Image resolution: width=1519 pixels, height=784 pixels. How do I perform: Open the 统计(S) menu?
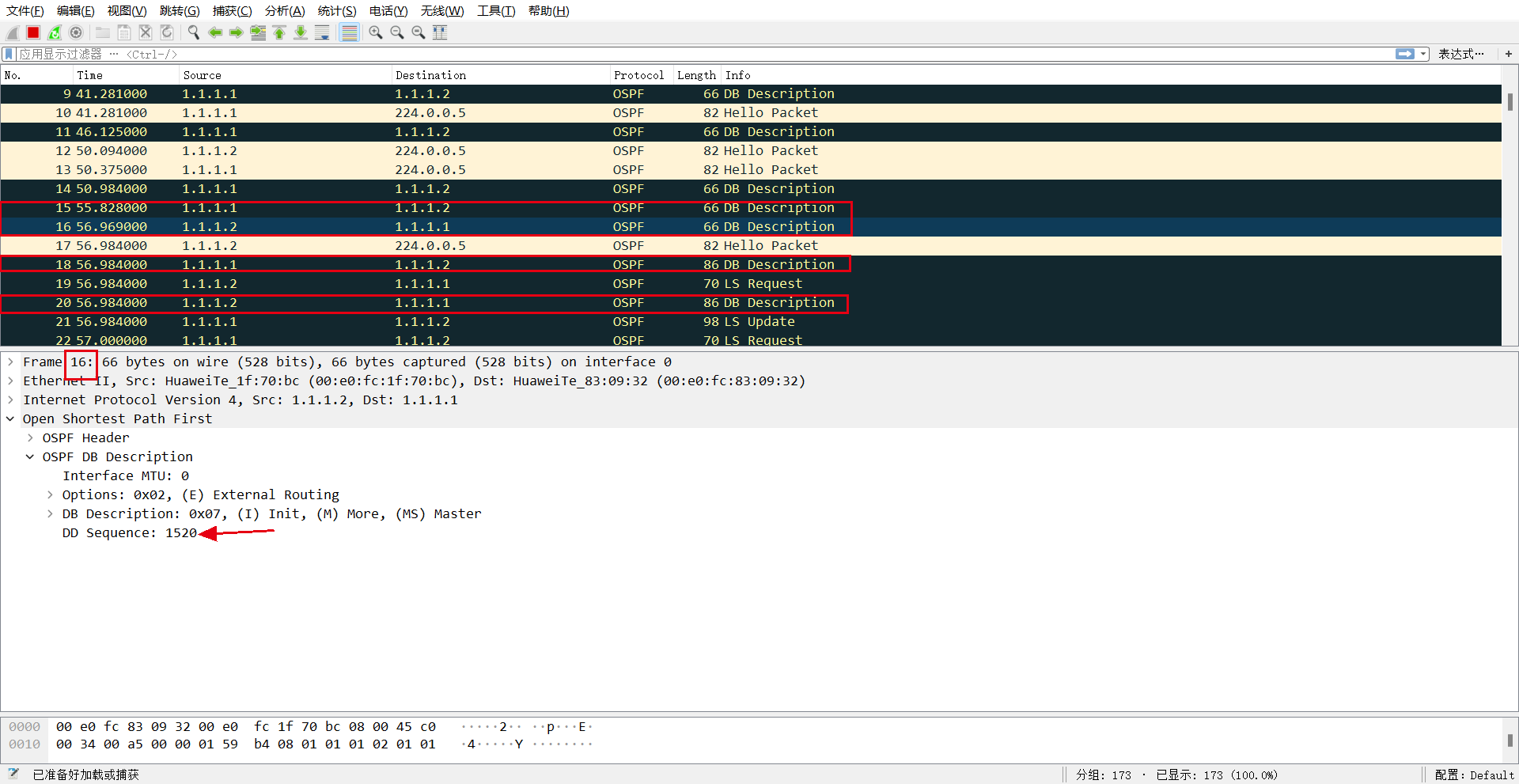(x=336, y=10)
